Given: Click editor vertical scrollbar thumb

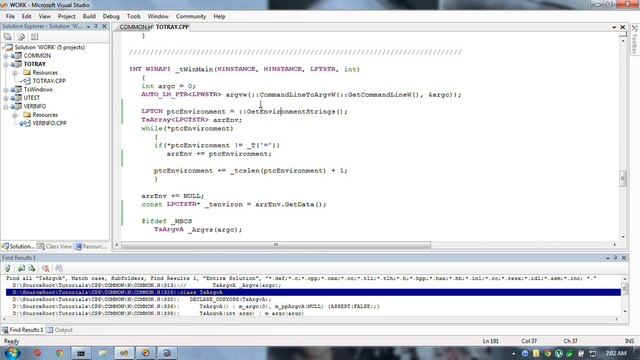Looking at the screenshot, I should (622, 178).
